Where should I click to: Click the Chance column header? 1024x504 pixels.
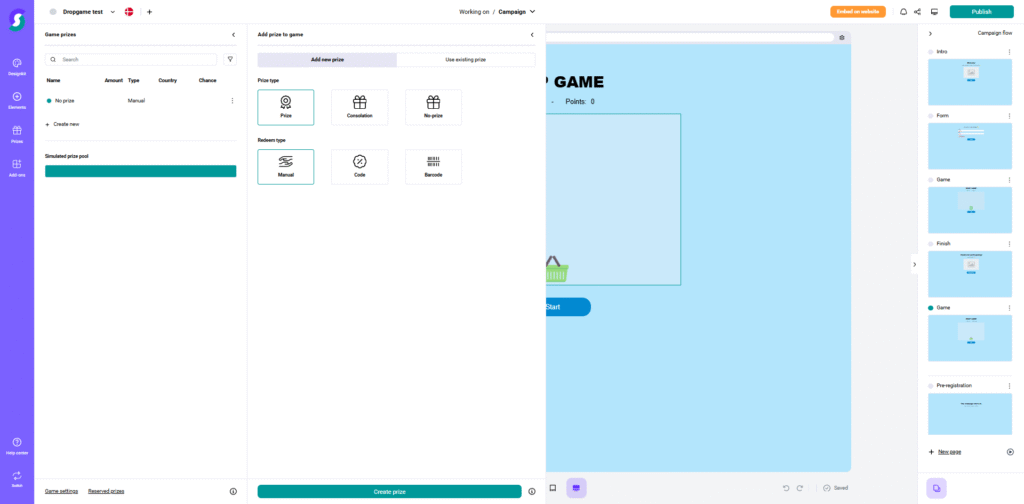208,80
